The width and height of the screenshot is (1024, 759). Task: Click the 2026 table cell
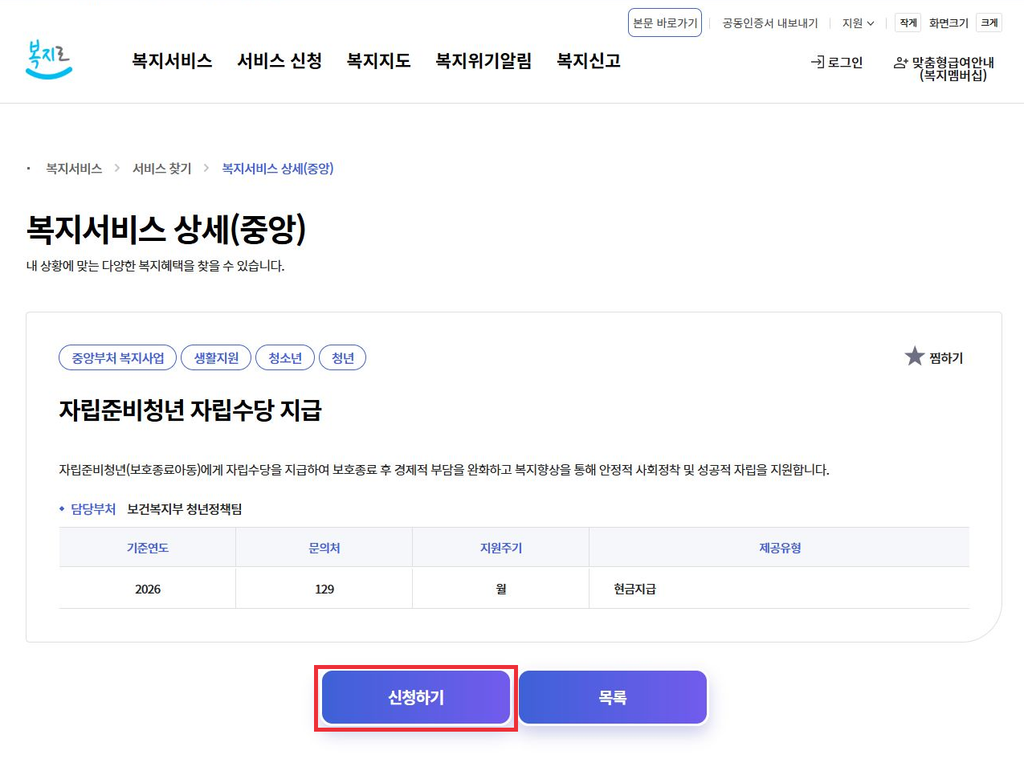tap(148, 589)
